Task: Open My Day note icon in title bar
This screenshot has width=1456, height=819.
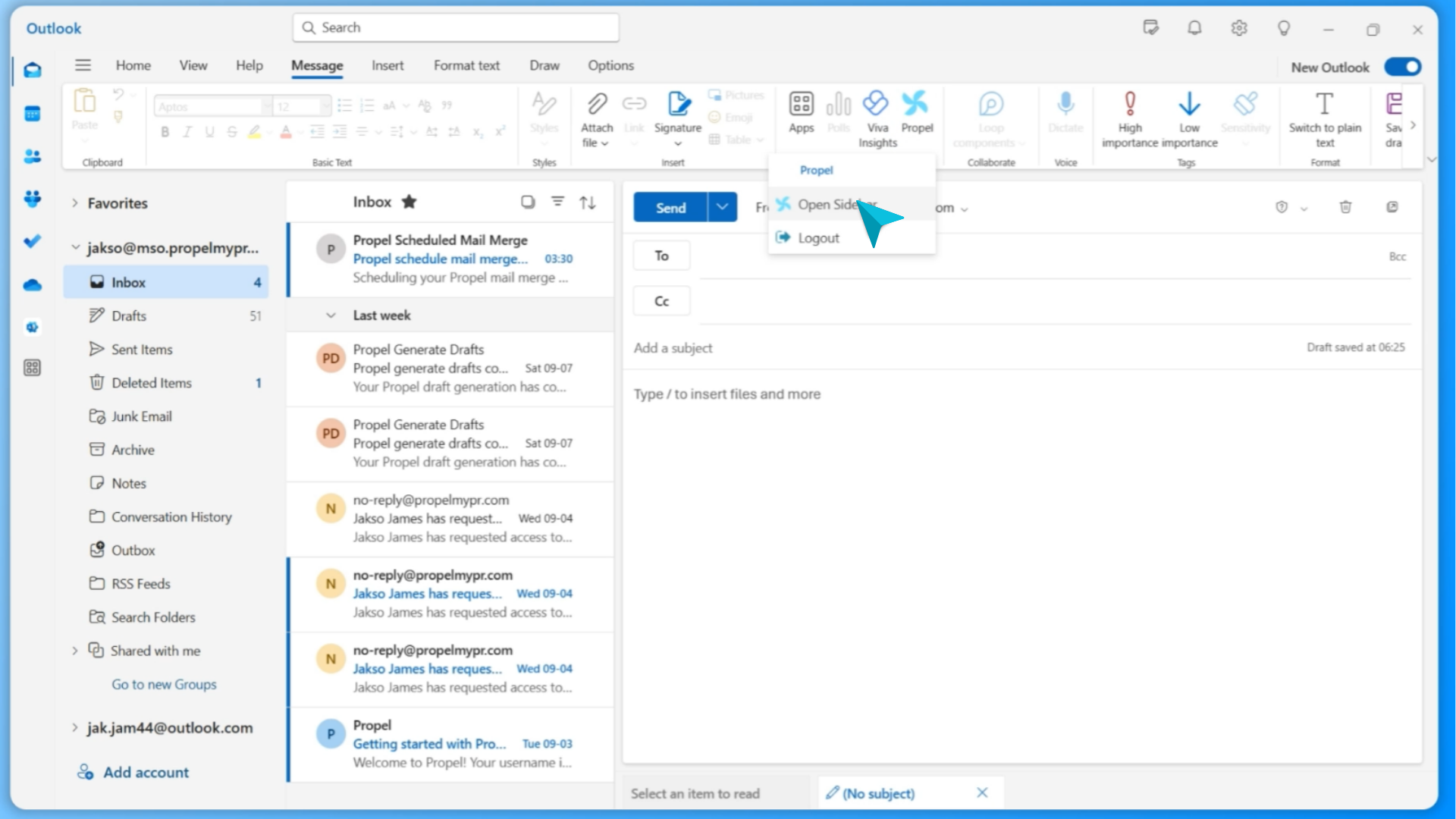Action: (x=1150, y=28)
